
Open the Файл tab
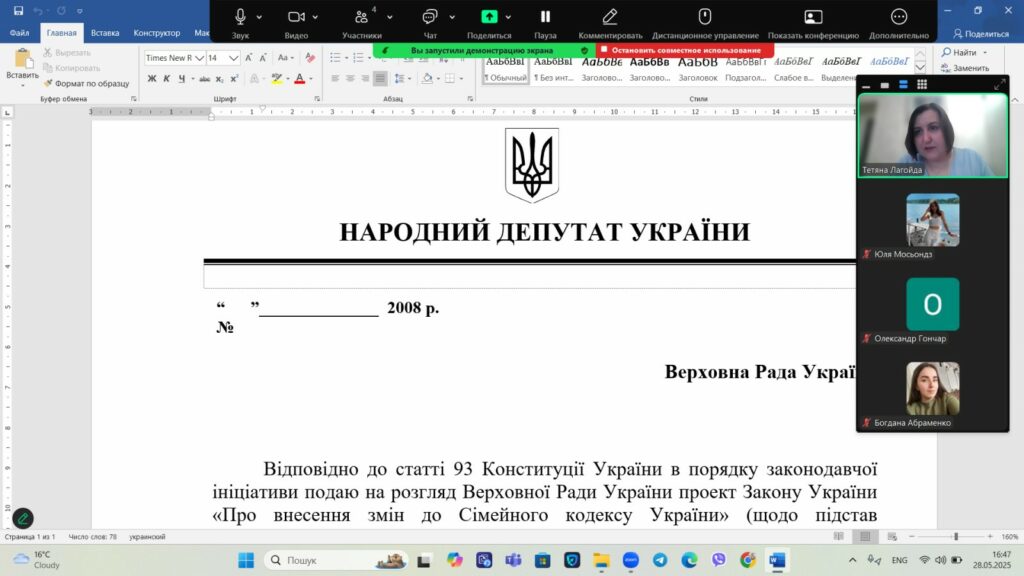(20, 33)
